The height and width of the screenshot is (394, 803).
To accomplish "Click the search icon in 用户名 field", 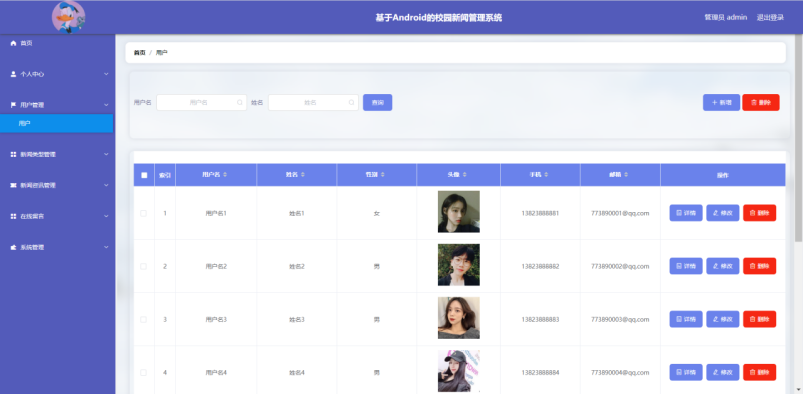I will [x=240, y=102].
